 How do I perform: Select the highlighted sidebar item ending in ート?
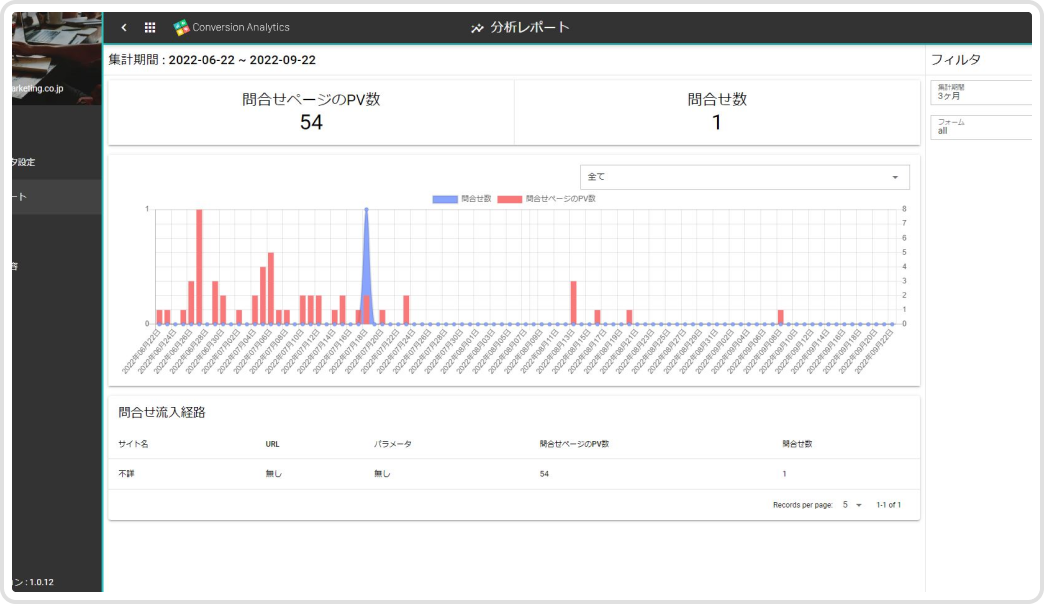(52, 197)
